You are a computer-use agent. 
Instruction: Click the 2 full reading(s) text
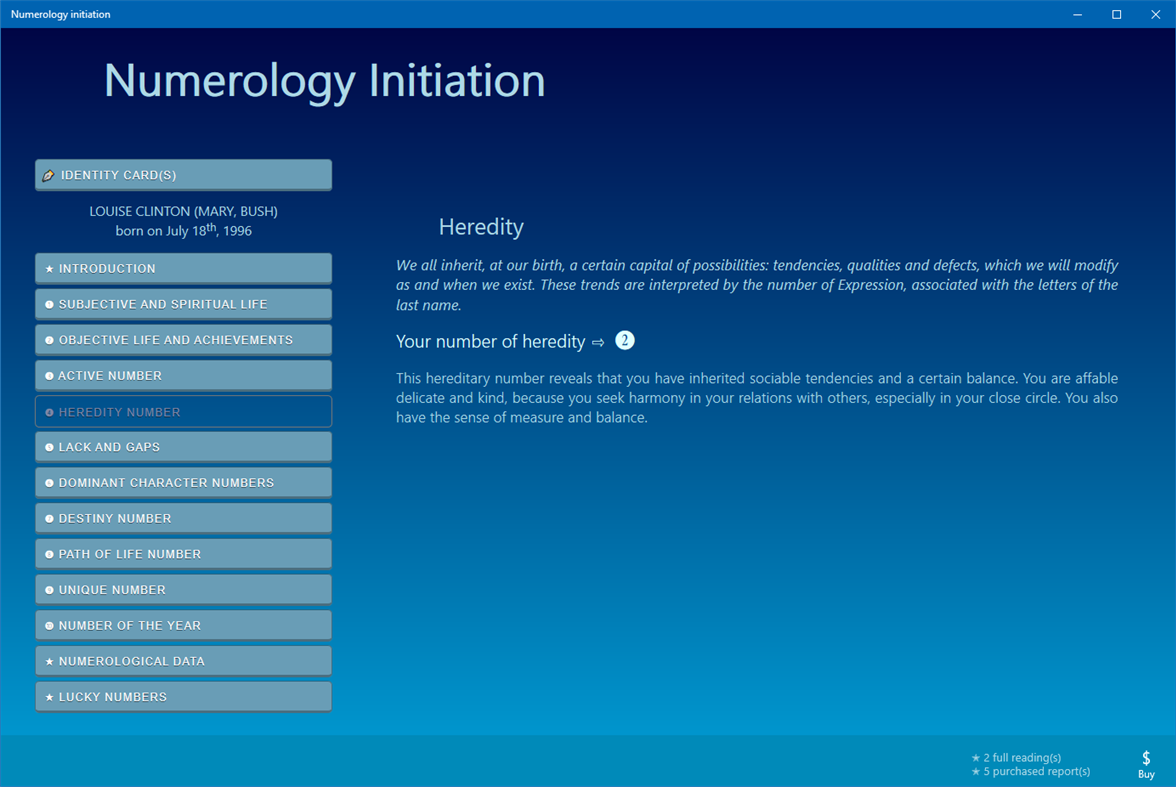pyautogui.click(x=1016, y=757)
